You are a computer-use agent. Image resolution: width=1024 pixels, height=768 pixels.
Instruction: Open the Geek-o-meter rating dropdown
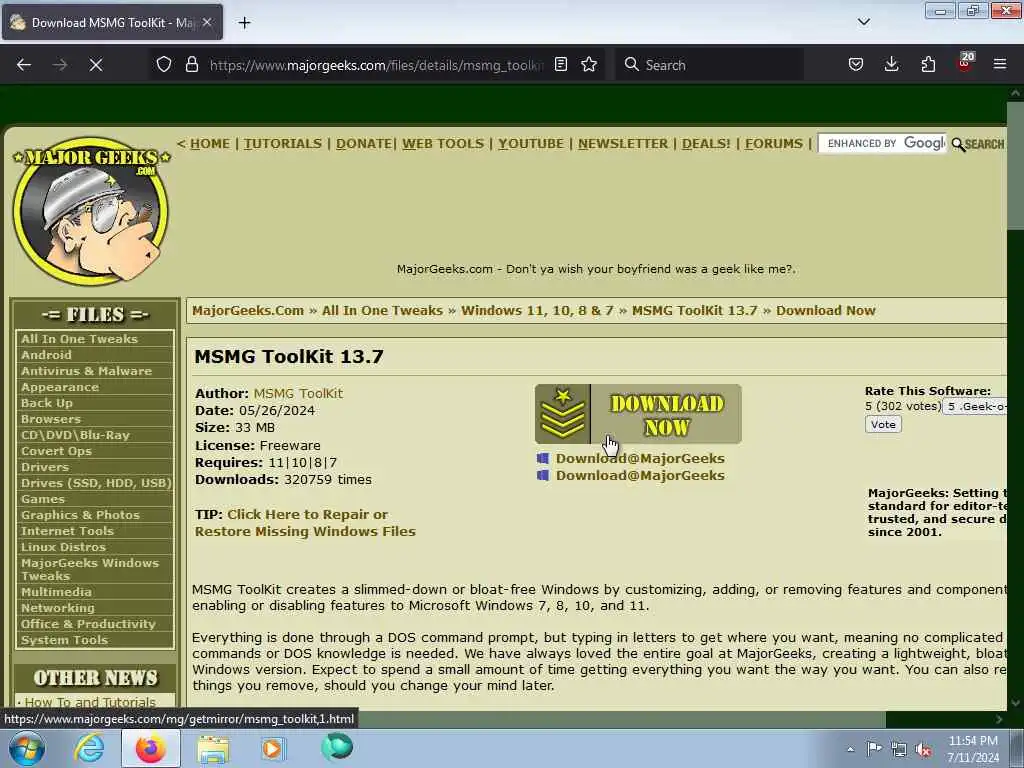(x=975, y=406)
